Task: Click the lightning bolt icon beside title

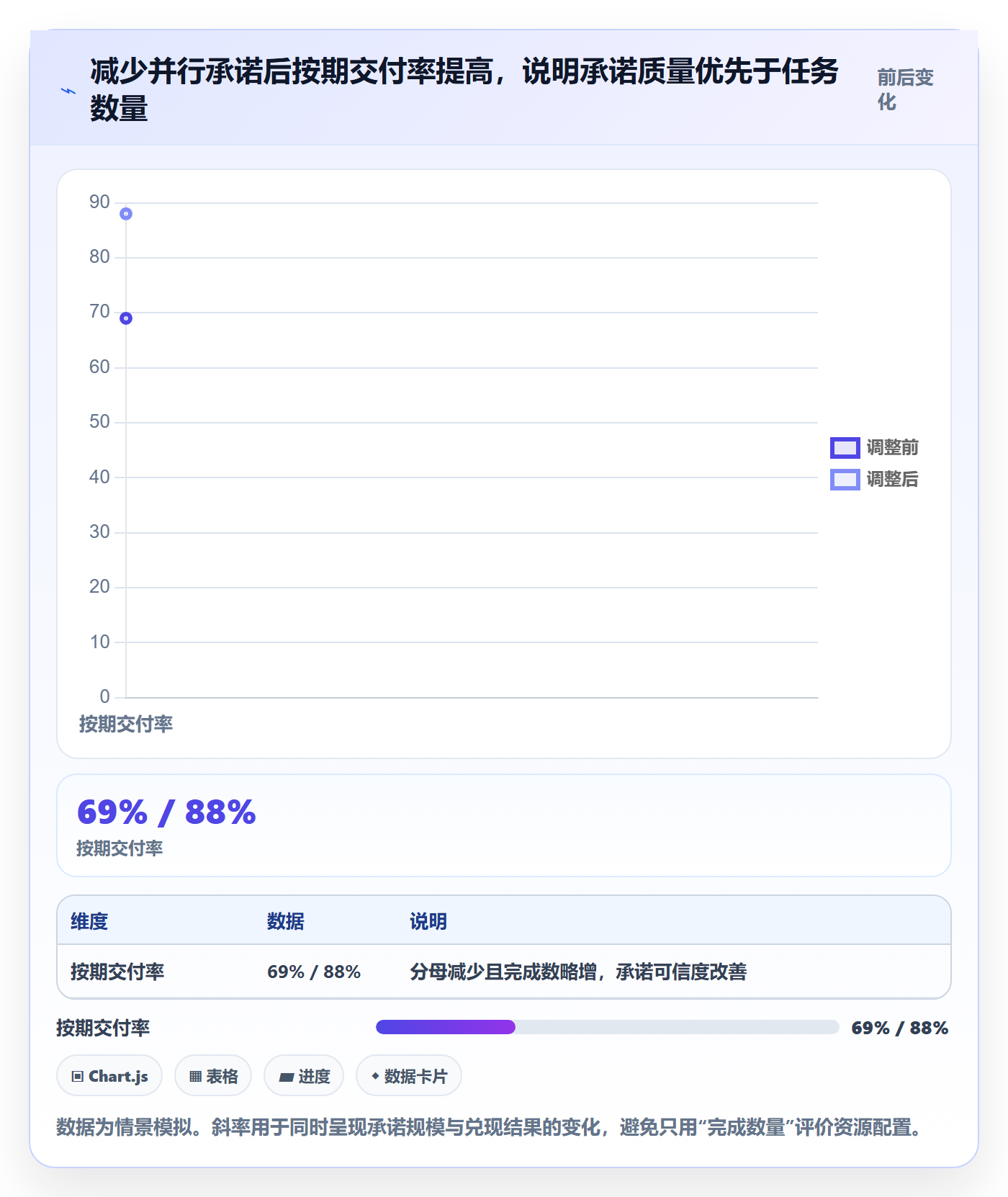Action: [x=68, y=91]
